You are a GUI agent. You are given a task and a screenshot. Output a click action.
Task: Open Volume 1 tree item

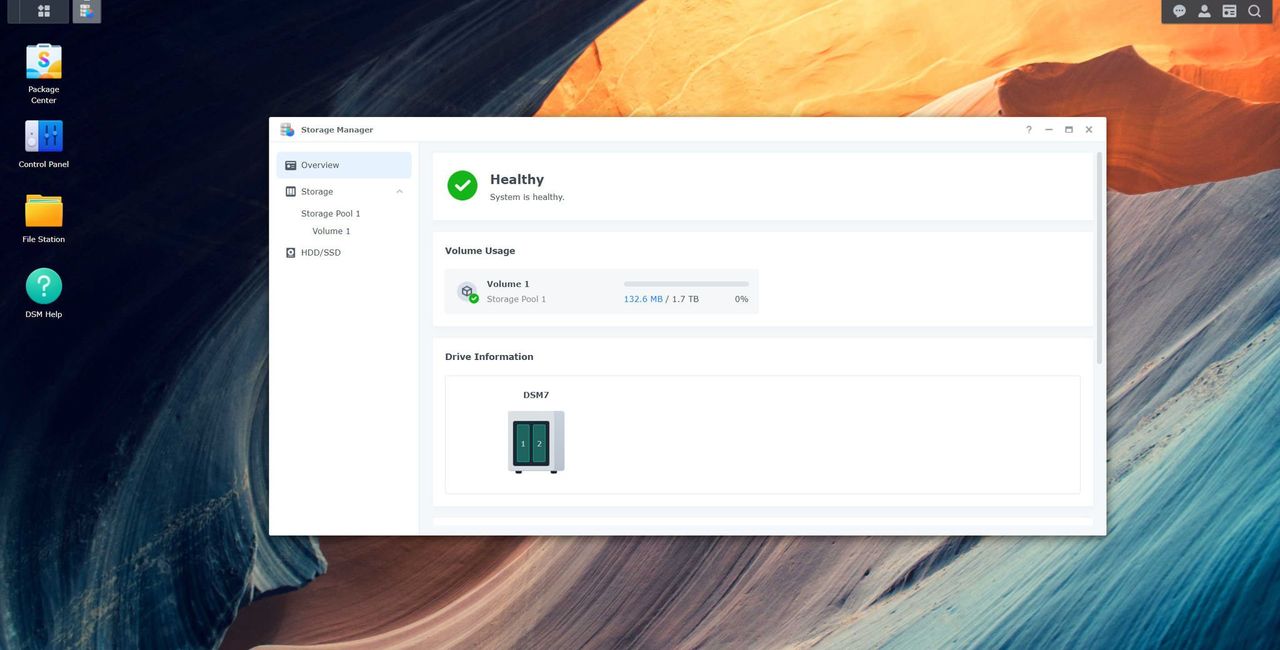pyautogui.click(x=331, y=231)
